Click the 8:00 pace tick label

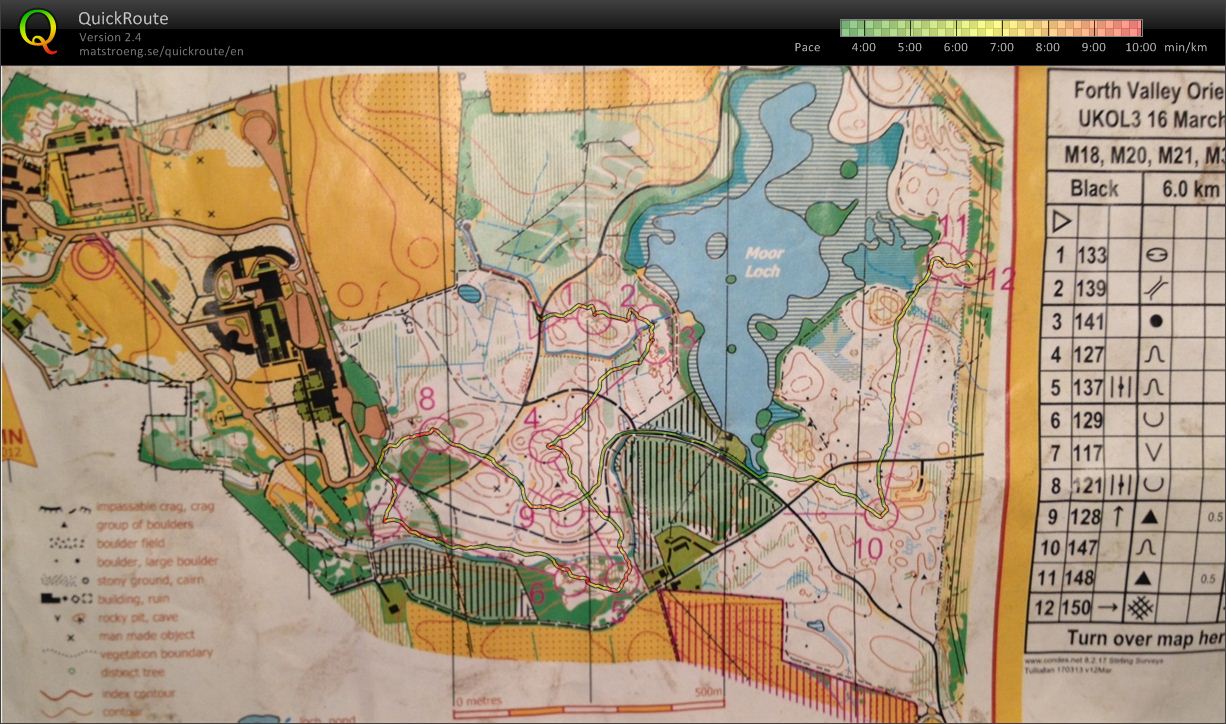(1047, 47)
